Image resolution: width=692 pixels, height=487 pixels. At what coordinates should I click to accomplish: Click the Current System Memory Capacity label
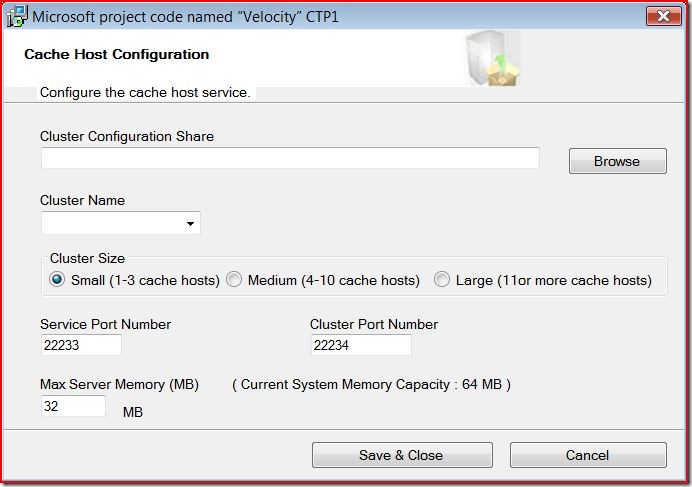[371, 384]
